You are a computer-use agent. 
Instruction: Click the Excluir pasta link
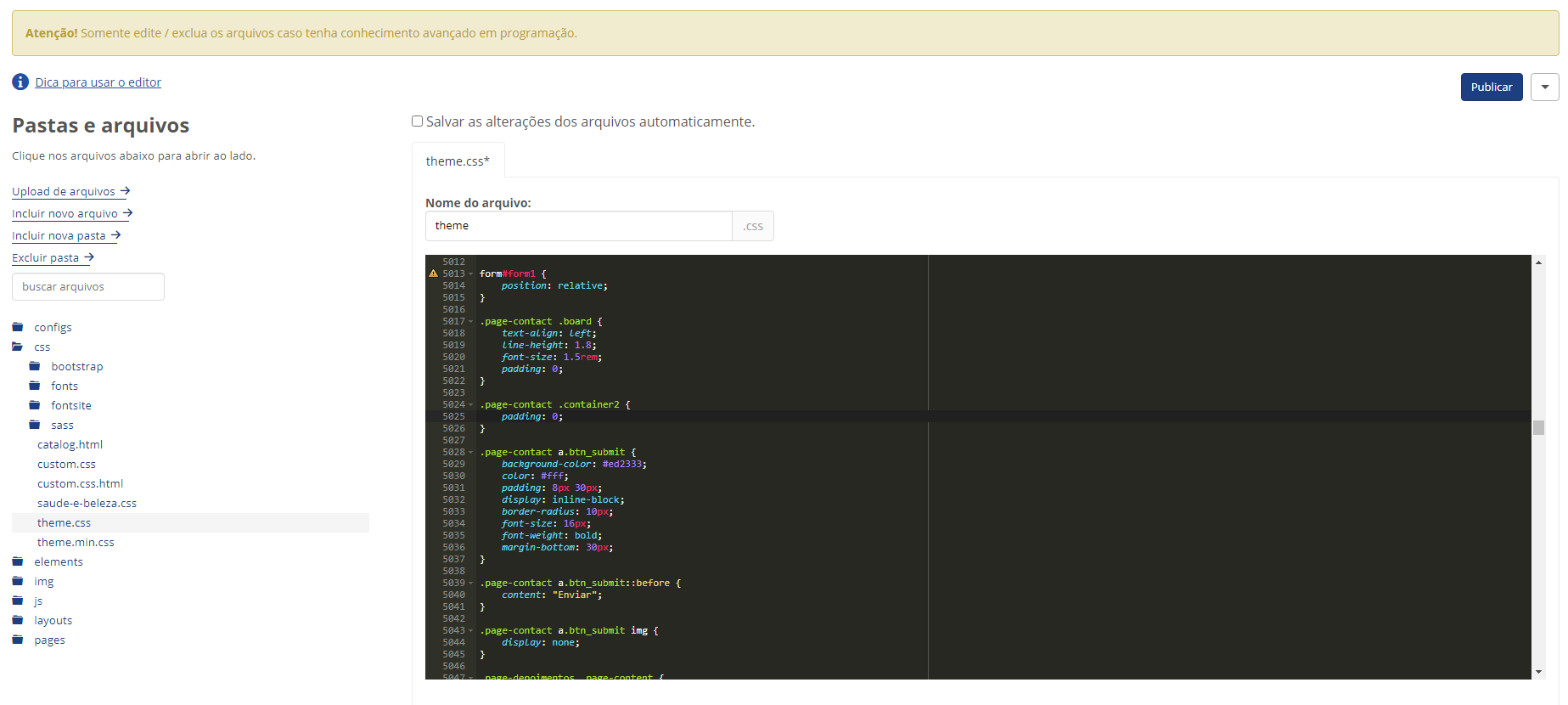[53, 257]
